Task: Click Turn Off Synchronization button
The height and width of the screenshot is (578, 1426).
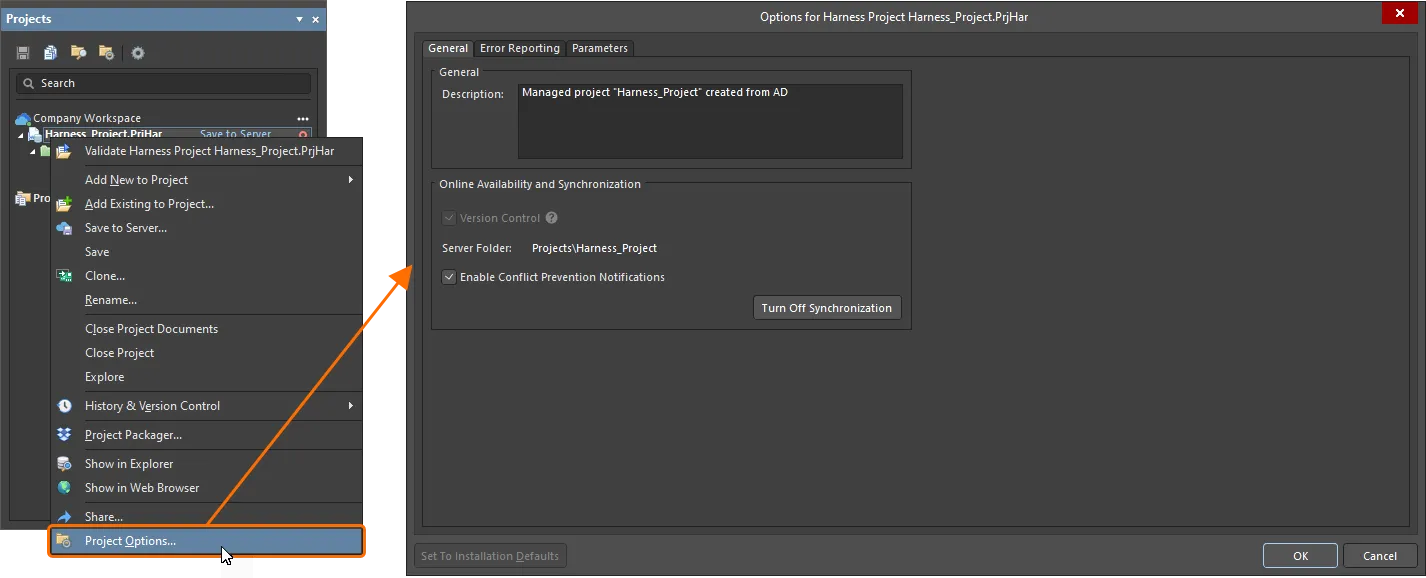Action: [827, 308]
